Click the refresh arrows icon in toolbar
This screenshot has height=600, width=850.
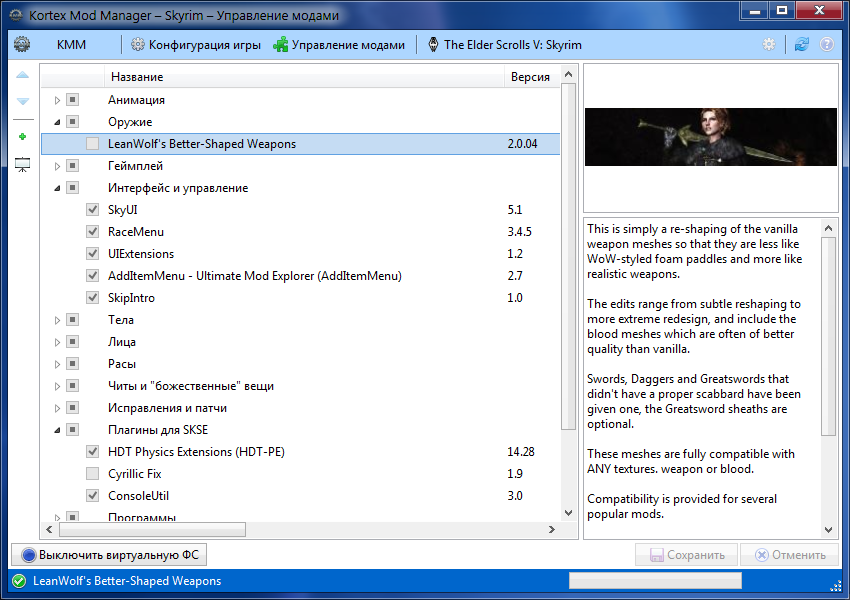click(802, 44)
